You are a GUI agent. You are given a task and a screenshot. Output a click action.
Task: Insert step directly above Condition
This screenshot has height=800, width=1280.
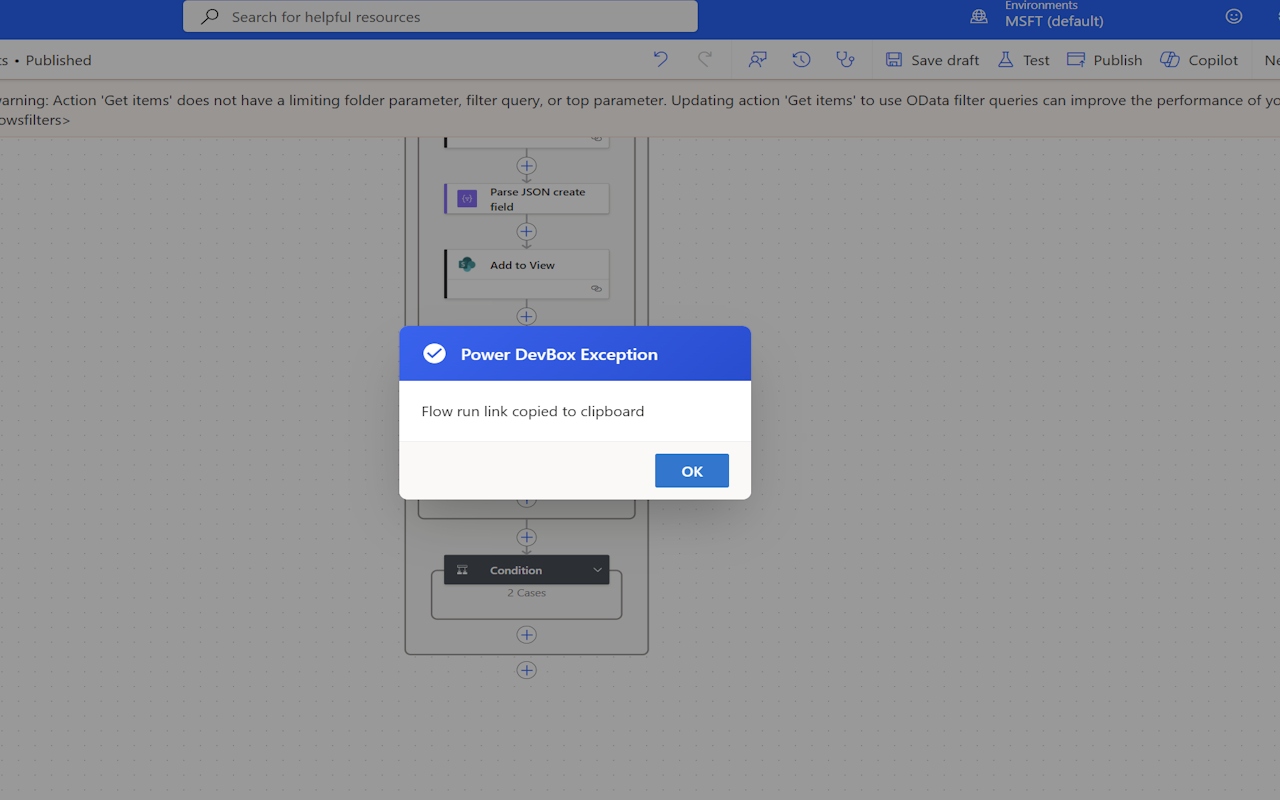526,538
